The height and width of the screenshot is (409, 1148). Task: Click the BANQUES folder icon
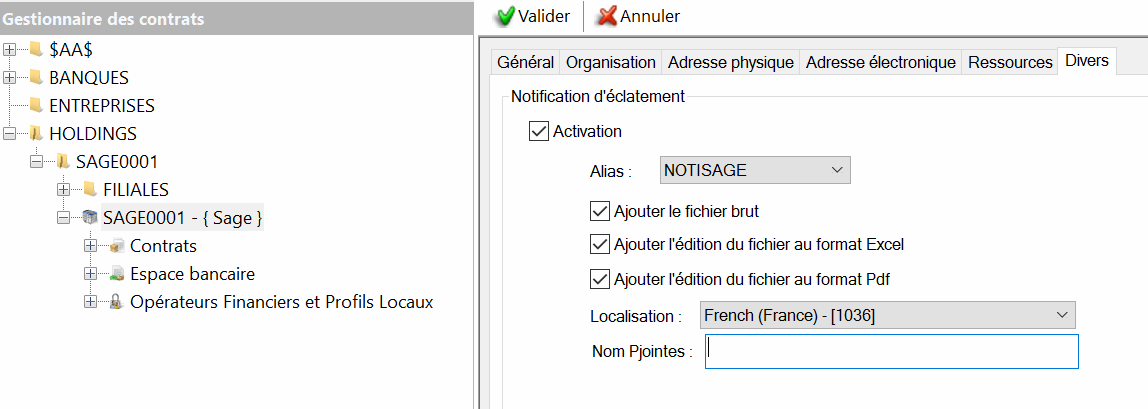(36, 77)
